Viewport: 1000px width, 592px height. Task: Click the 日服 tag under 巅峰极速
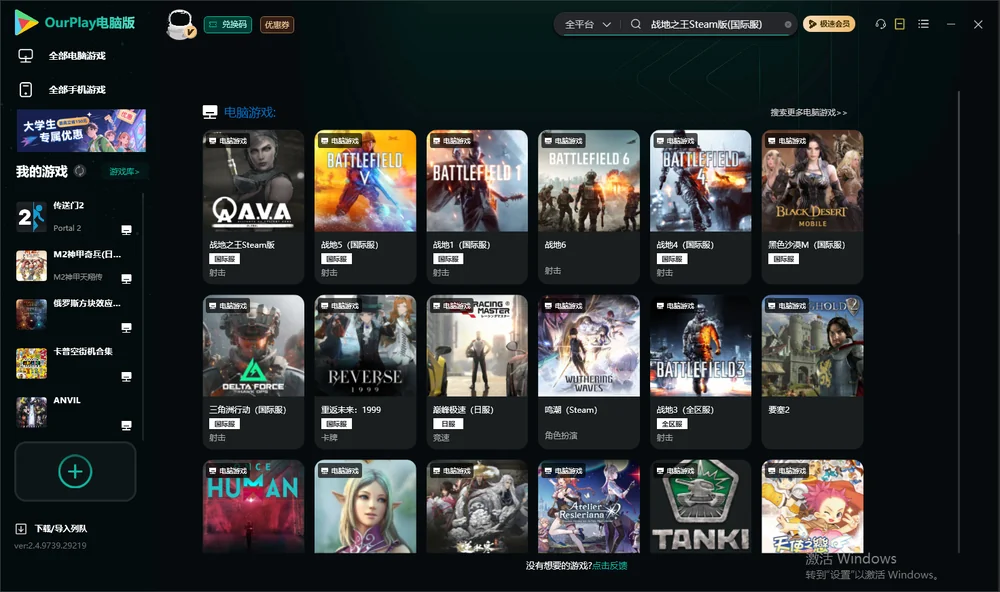[x=448, y=424]
